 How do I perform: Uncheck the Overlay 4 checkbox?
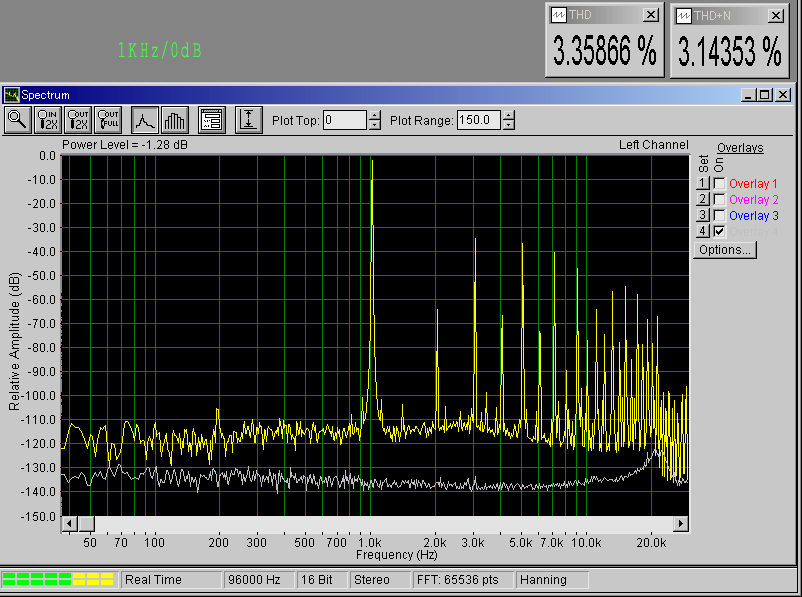click(719, 231)
